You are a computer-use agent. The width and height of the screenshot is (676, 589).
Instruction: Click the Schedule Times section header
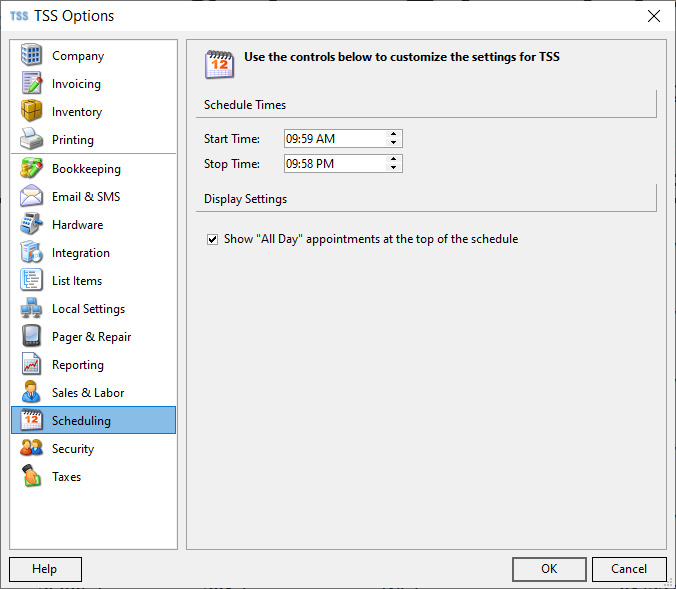[245, 105]
